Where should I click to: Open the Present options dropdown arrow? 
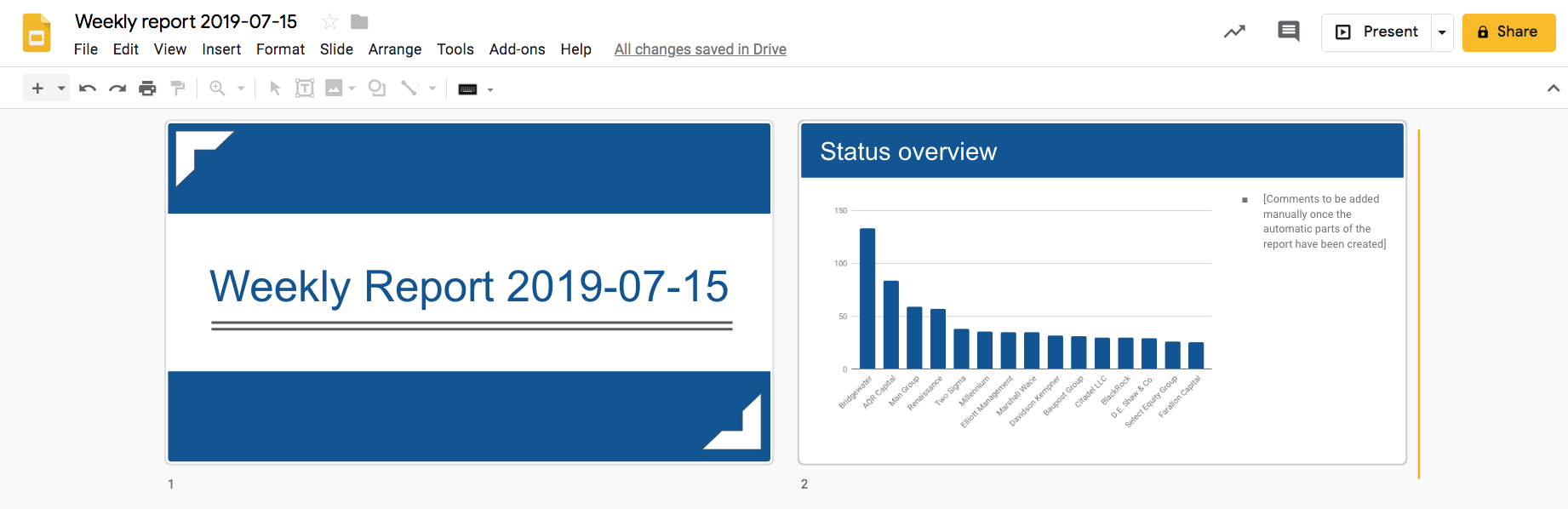point(1442,32)
